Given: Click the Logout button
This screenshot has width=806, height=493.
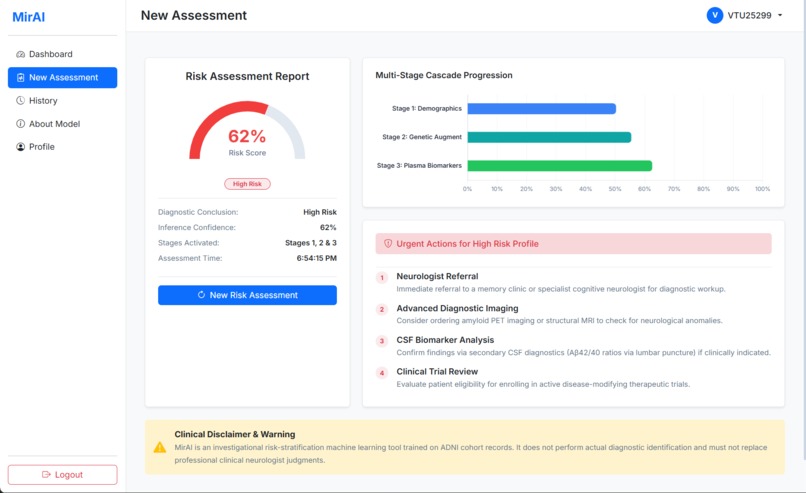Looking at the screenshot, I should coord(62,474).
